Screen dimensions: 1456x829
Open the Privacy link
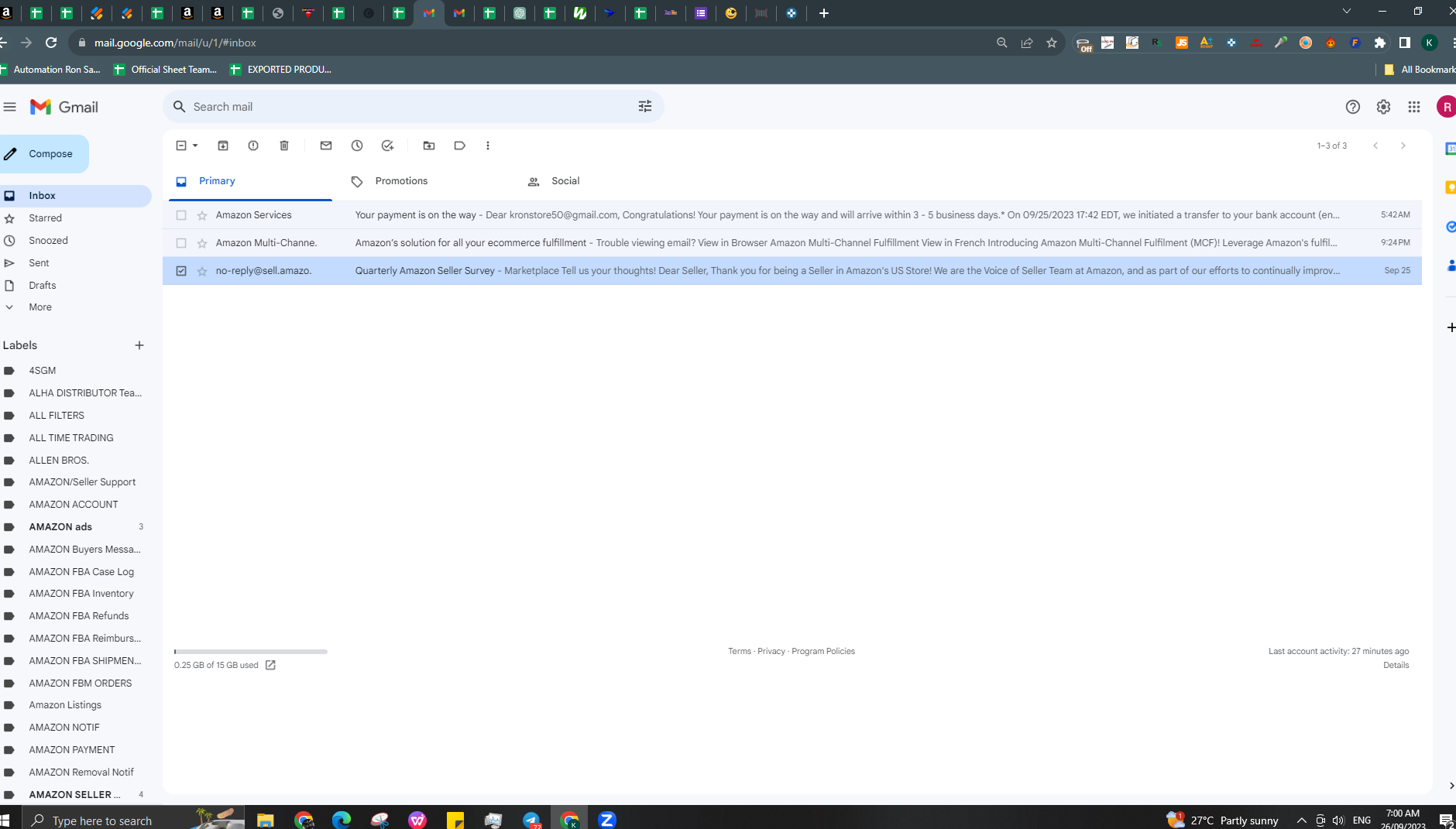pos(771,651)
